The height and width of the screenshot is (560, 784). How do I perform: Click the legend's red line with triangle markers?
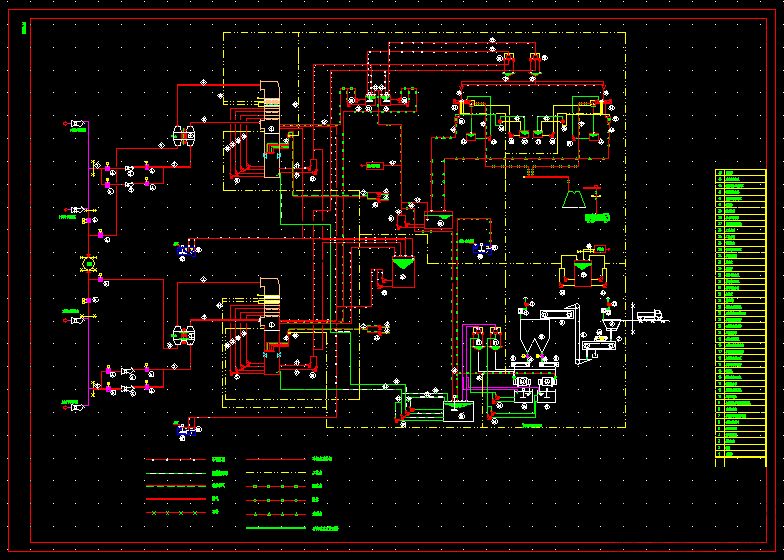point(276,514)
